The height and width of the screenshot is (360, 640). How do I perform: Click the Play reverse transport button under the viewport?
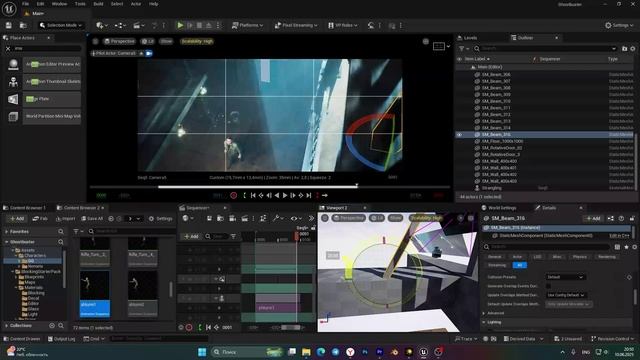click(277, 196)
